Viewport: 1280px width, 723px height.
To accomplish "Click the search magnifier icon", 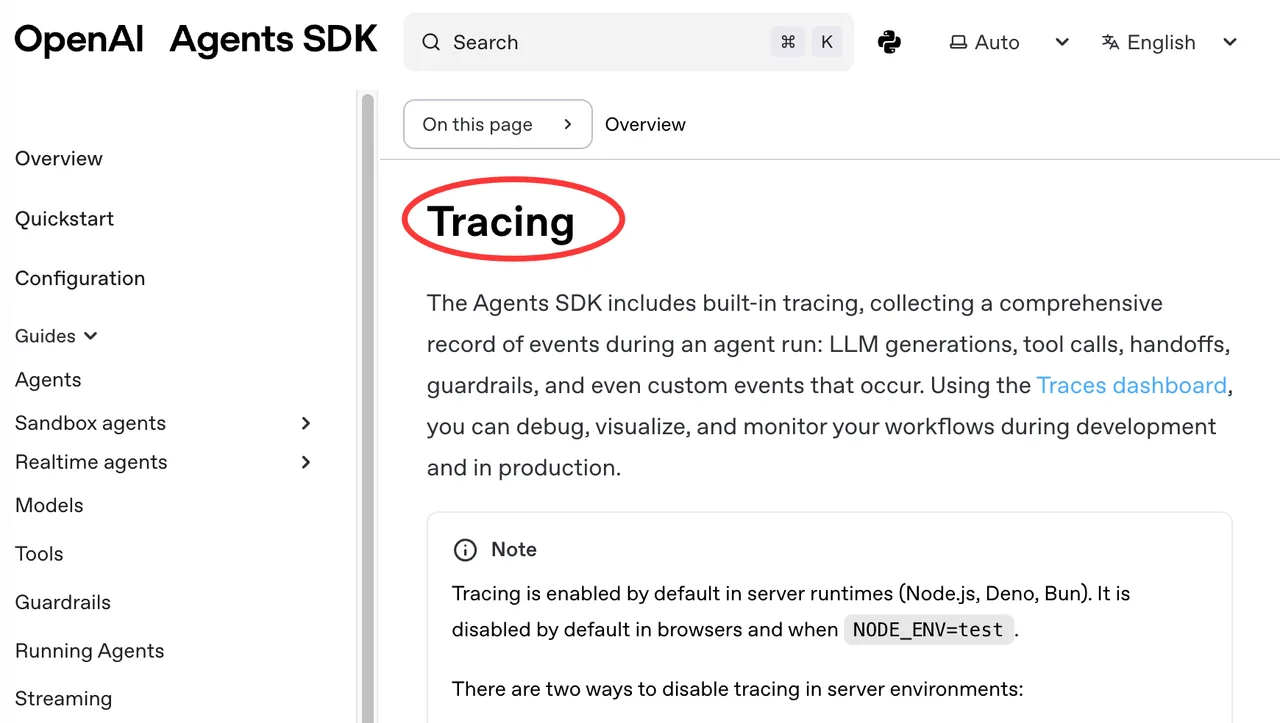I will pyautogui.click(x=431, y=42).
